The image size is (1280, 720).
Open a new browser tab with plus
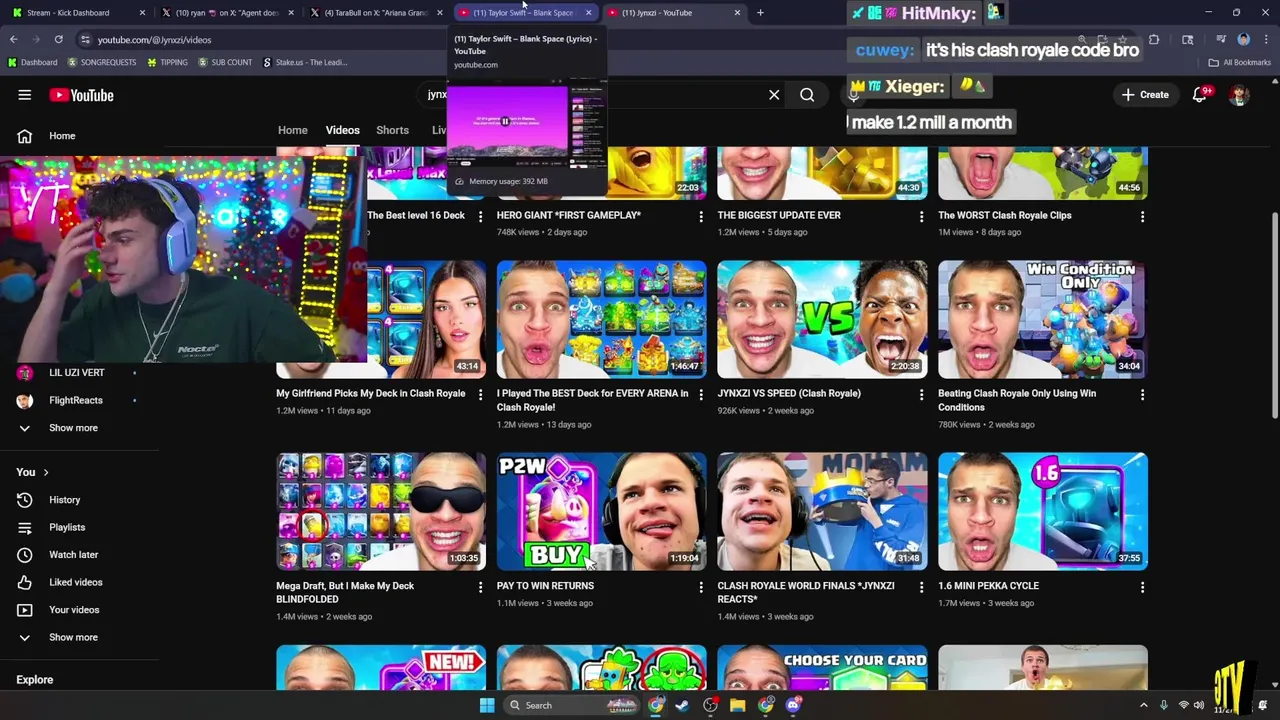760,12
